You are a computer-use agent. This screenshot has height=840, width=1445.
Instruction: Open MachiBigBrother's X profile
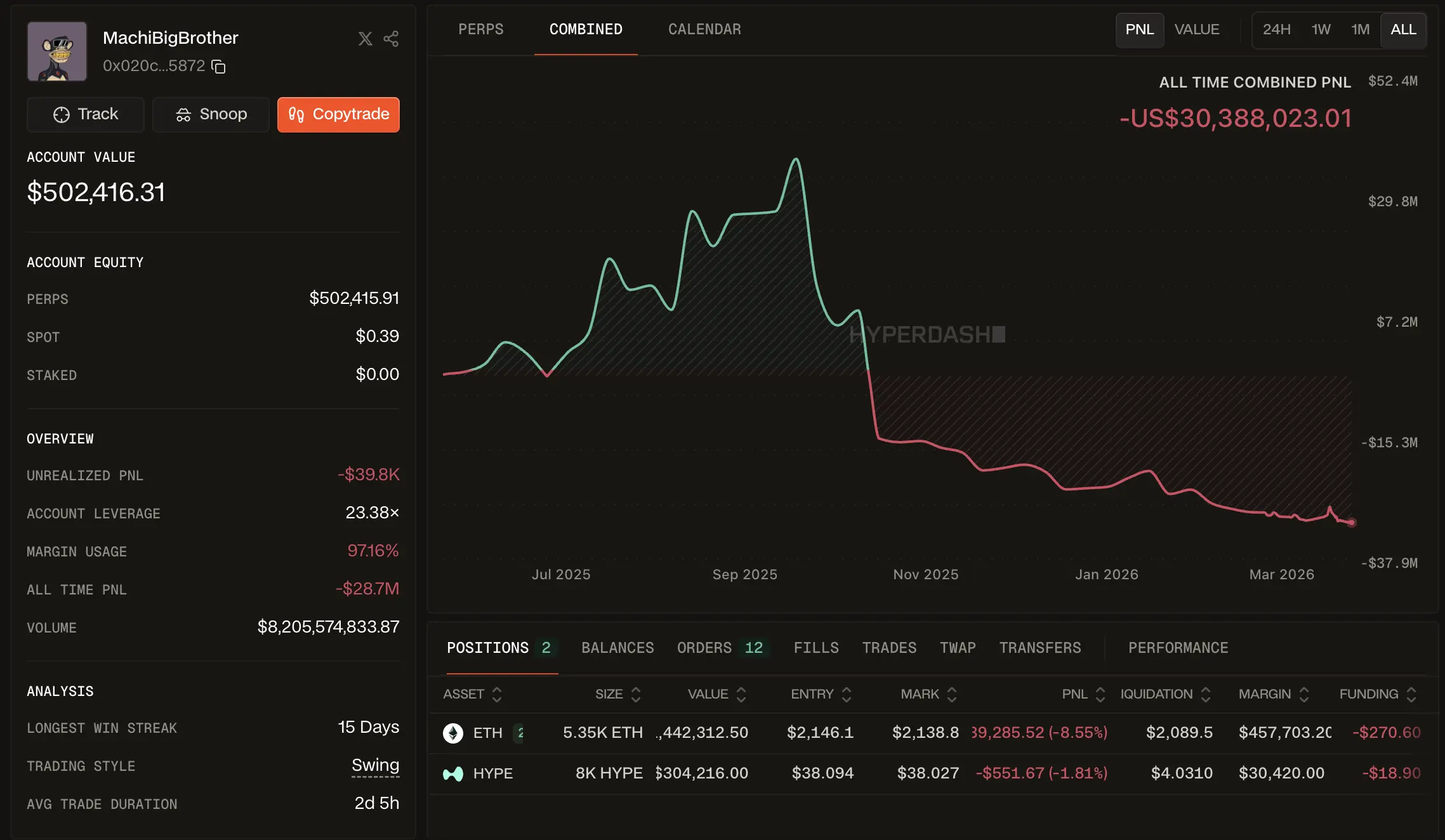coord(365,39)
